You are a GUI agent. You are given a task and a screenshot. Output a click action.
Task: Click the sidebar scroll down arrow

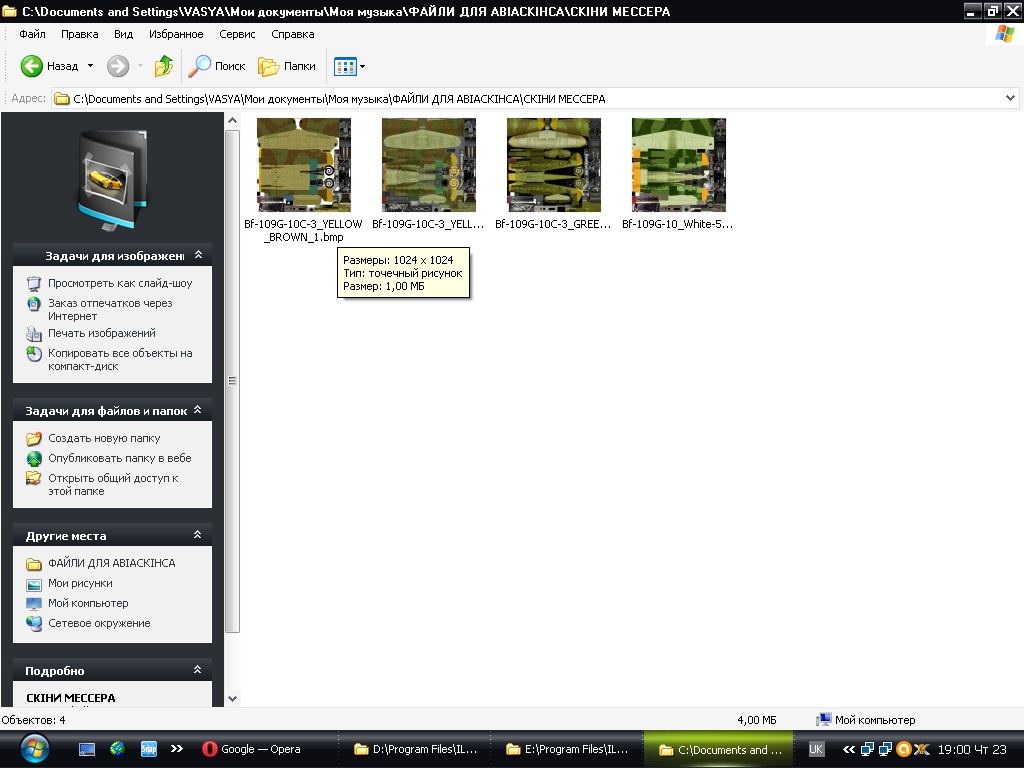pos(232,699)
